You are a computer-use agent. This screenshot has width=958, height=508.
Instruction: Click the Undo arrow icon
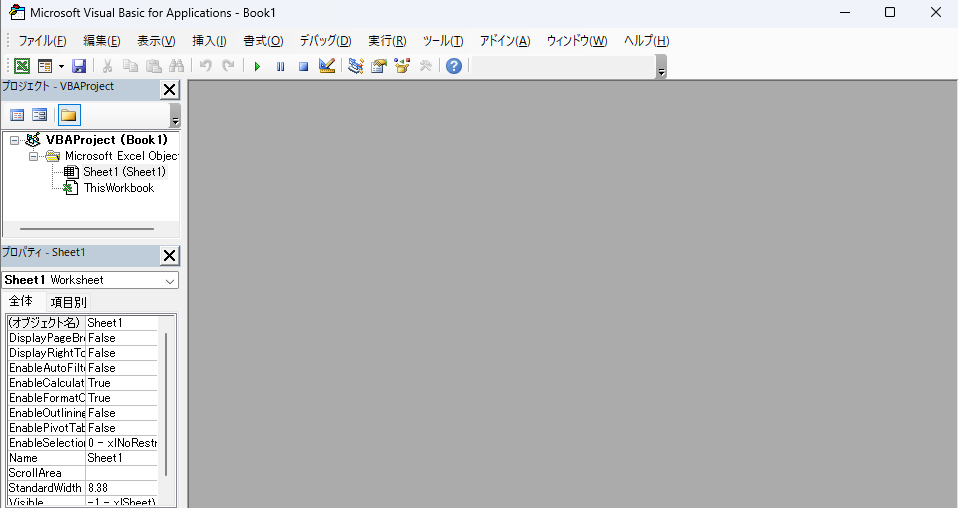(x=206, y=65)
